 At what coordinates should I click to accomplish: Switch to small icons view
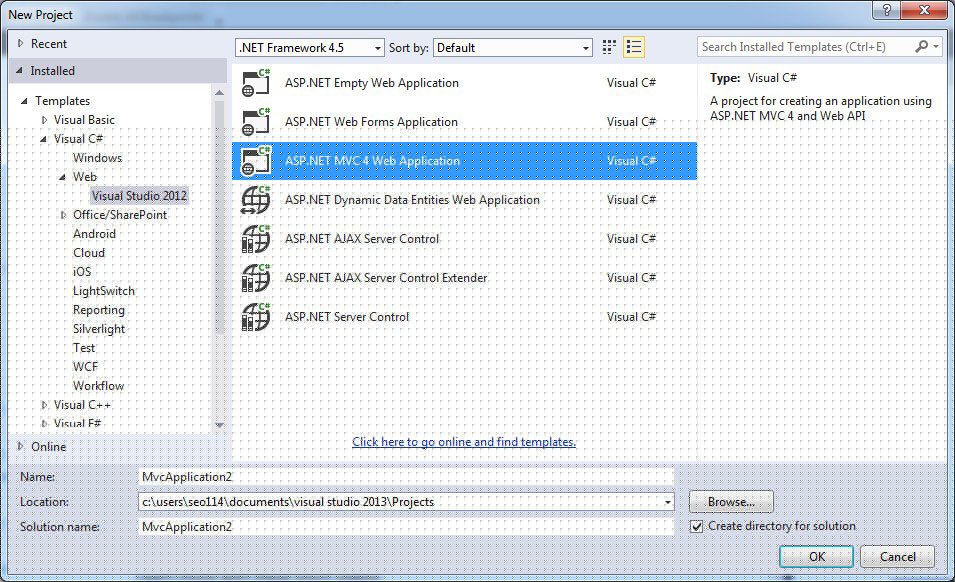tap(610, 48)
